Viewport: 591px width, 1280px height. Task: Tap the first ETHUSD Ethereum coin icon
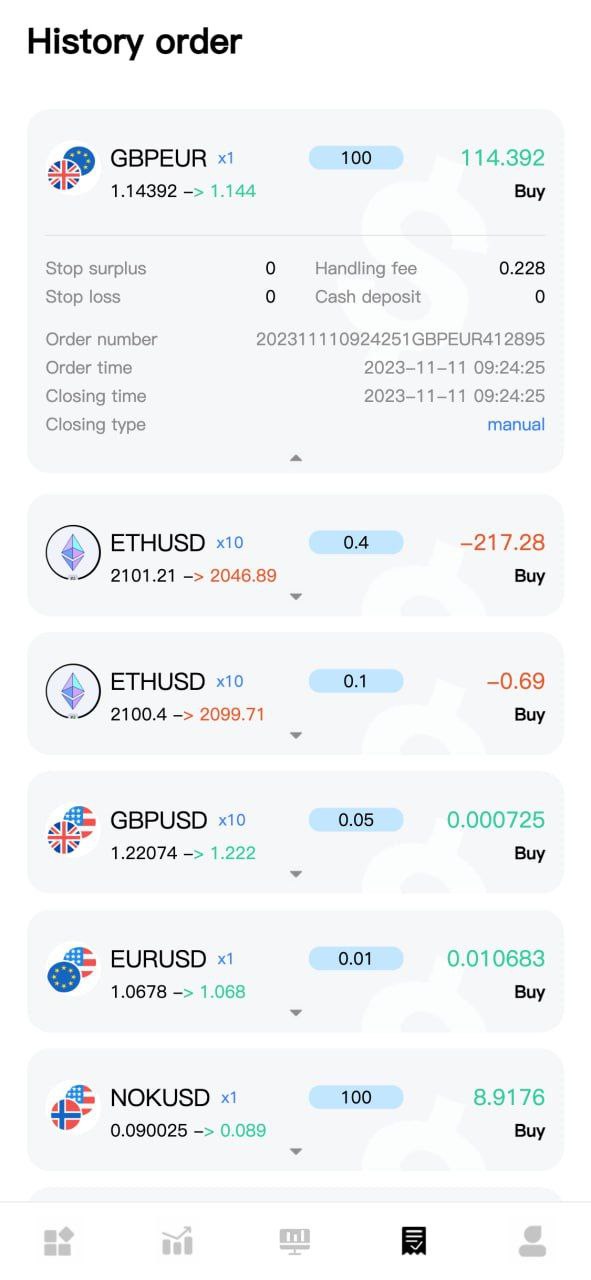click(73, 552)
